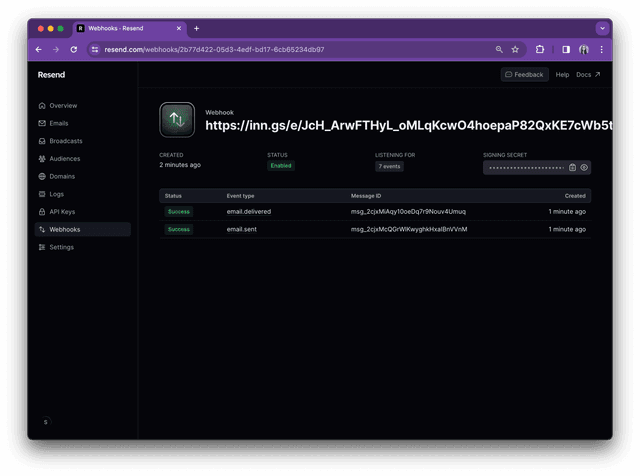Click Success badge for email.delivered
The image size is (640, 476).
tap(179, 212)
